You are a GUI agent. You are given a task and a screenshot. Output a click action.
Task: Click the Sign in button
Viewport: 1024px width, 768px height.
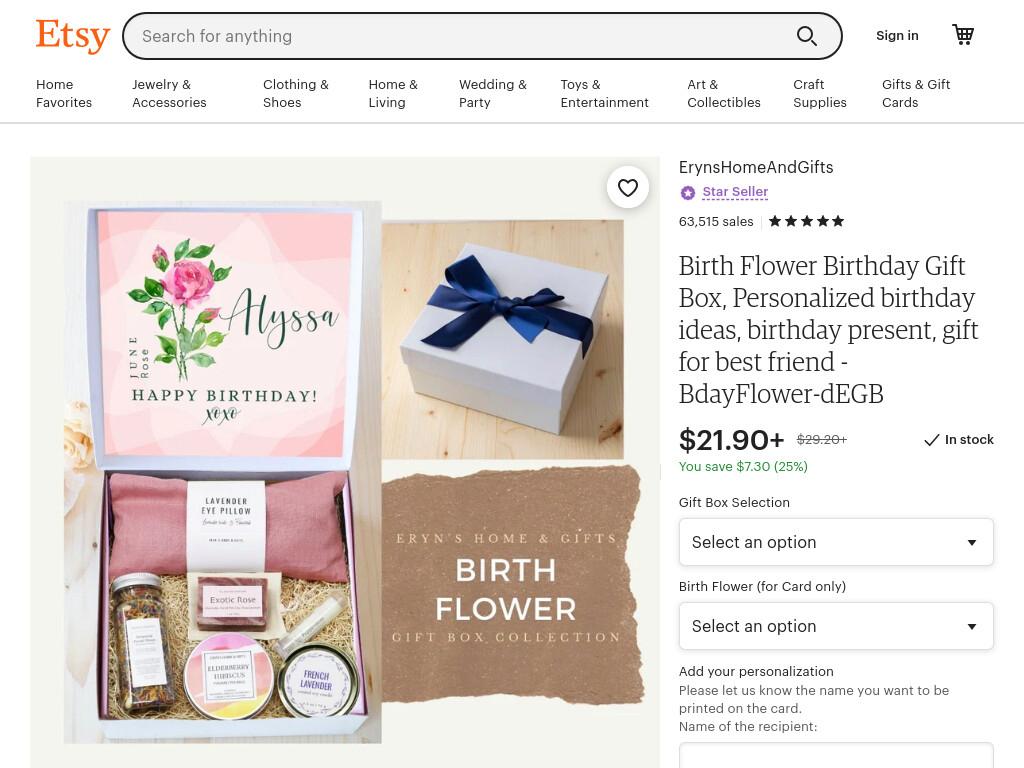tap(897, 36)
